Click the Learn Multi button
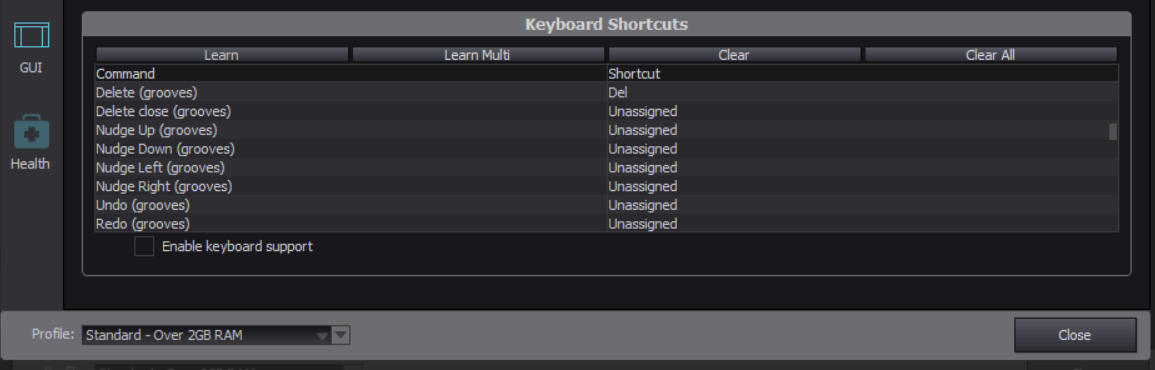Image resolution: width=1155 pixels, height=370 pixels. [478, 55]
